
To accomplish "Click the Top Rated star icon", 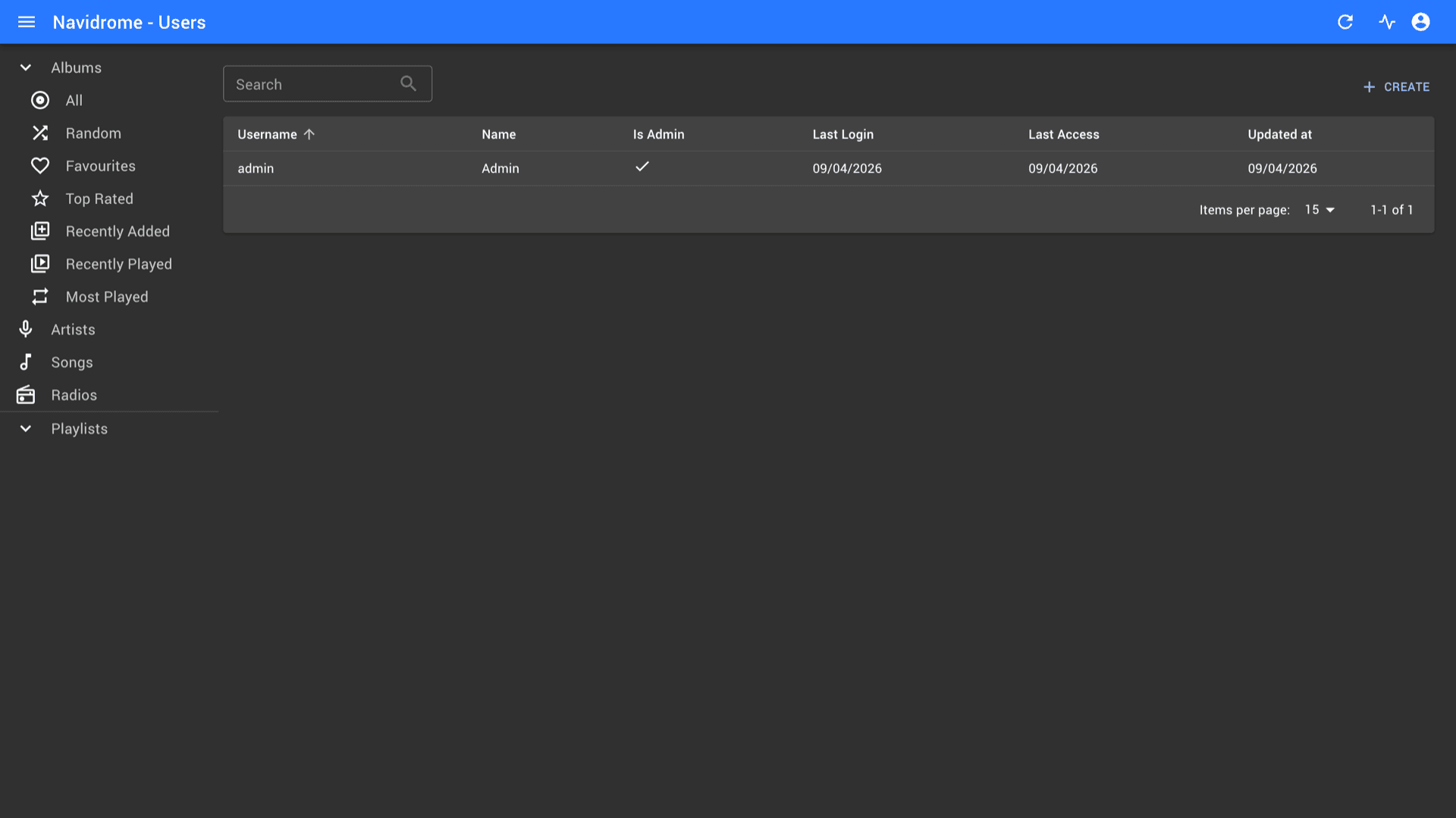I will 40,199.
